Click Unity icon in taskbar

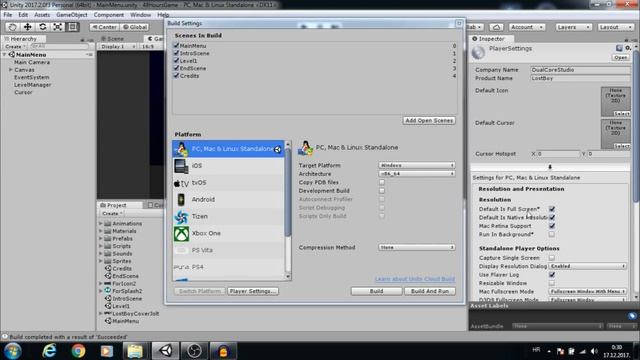pyautogui.click(x=165, y=351)
